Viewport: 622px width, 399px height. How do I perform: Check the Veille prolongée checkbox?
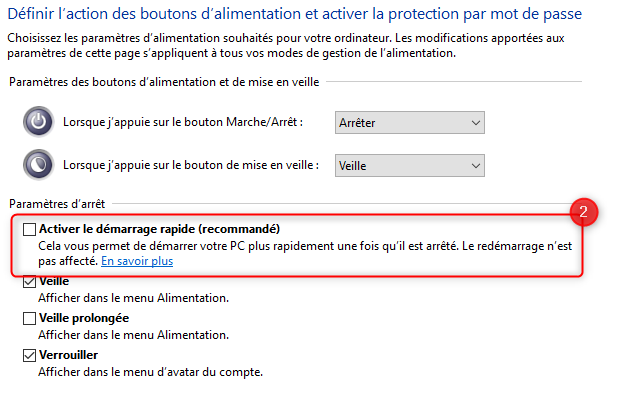[x=29, y=318]
